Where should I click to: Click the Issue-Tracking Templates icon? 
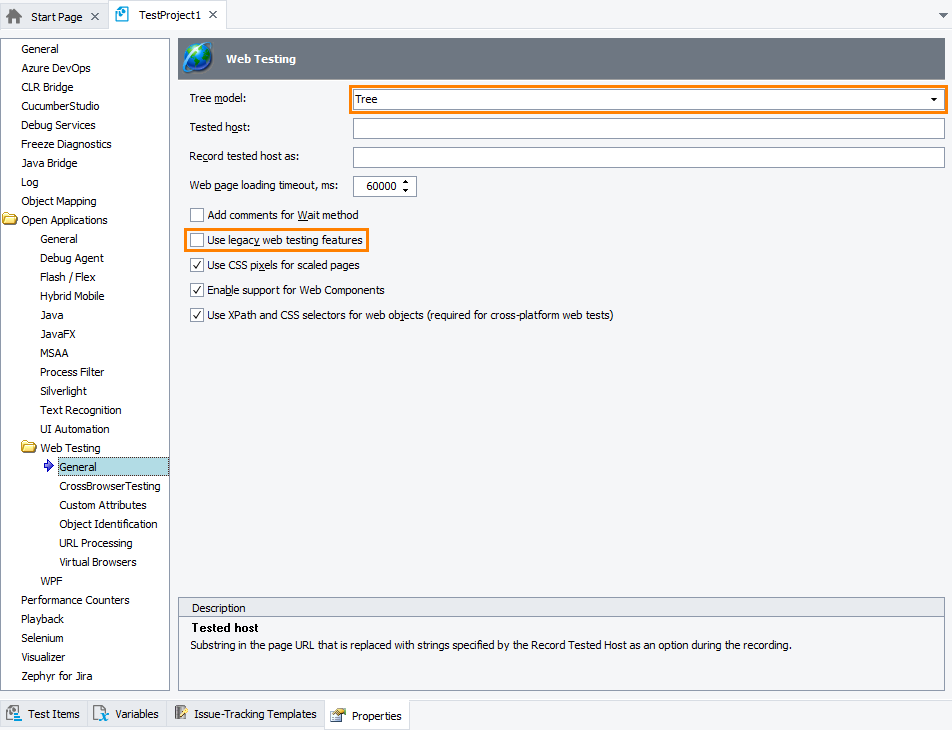pos(182,713)
